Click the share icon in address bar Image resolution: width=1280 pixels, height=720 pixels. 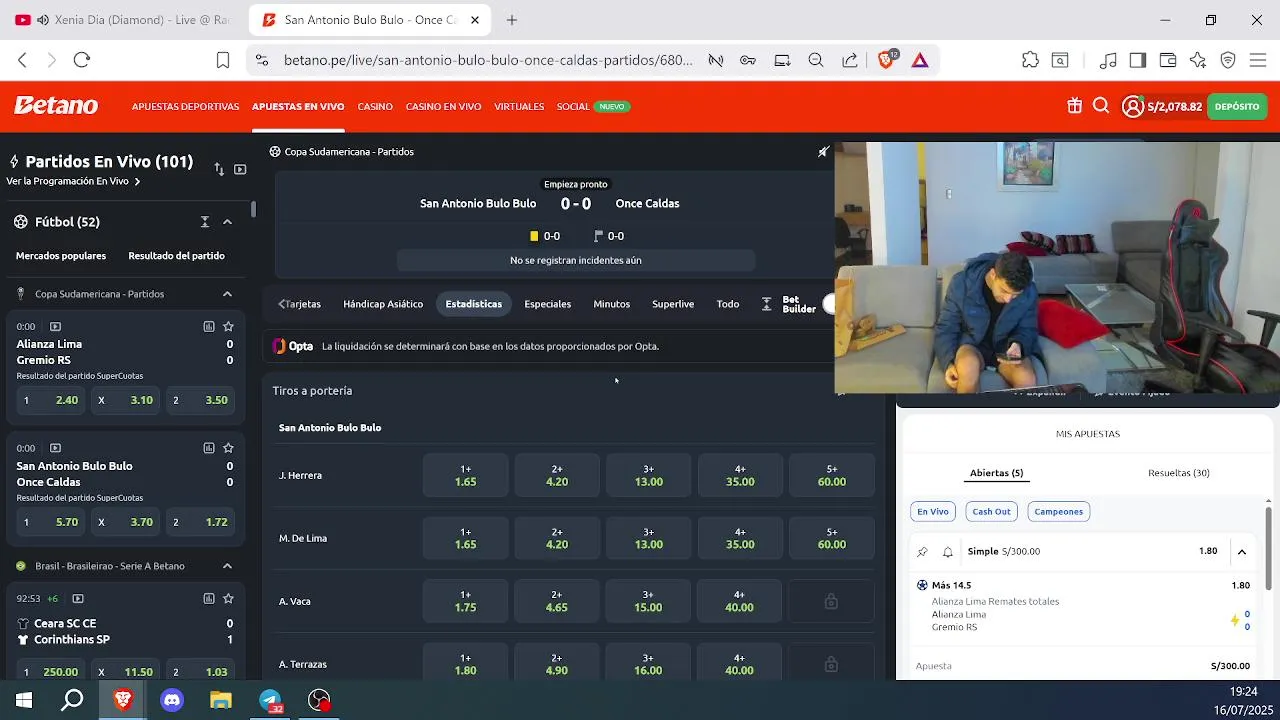point(850,60)
